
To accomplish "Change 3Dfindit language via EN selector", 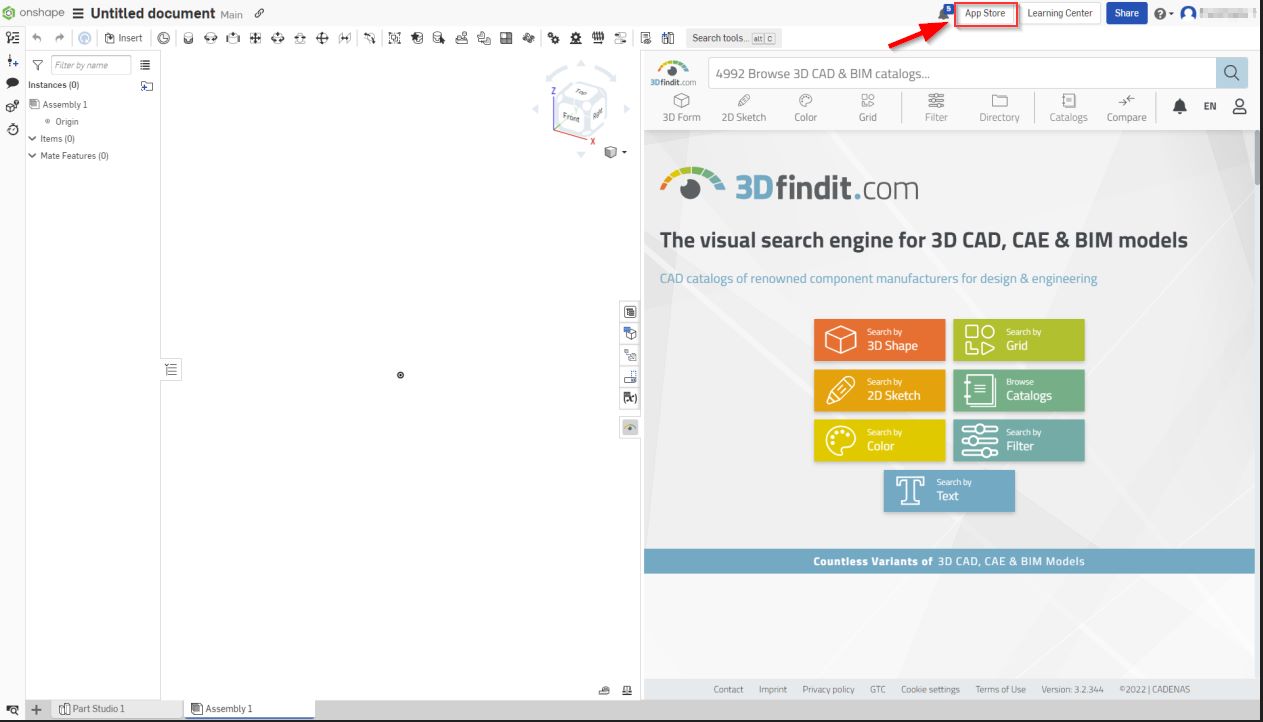I will click(1209, 106).
